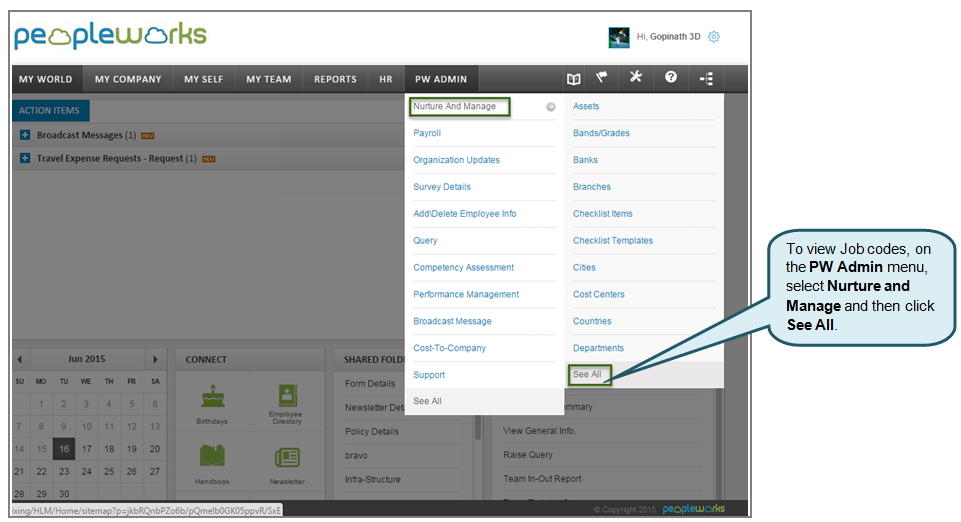Select Organization Updates menu item
The width and height of the screenshot is (961, 522).
[457, 160]
